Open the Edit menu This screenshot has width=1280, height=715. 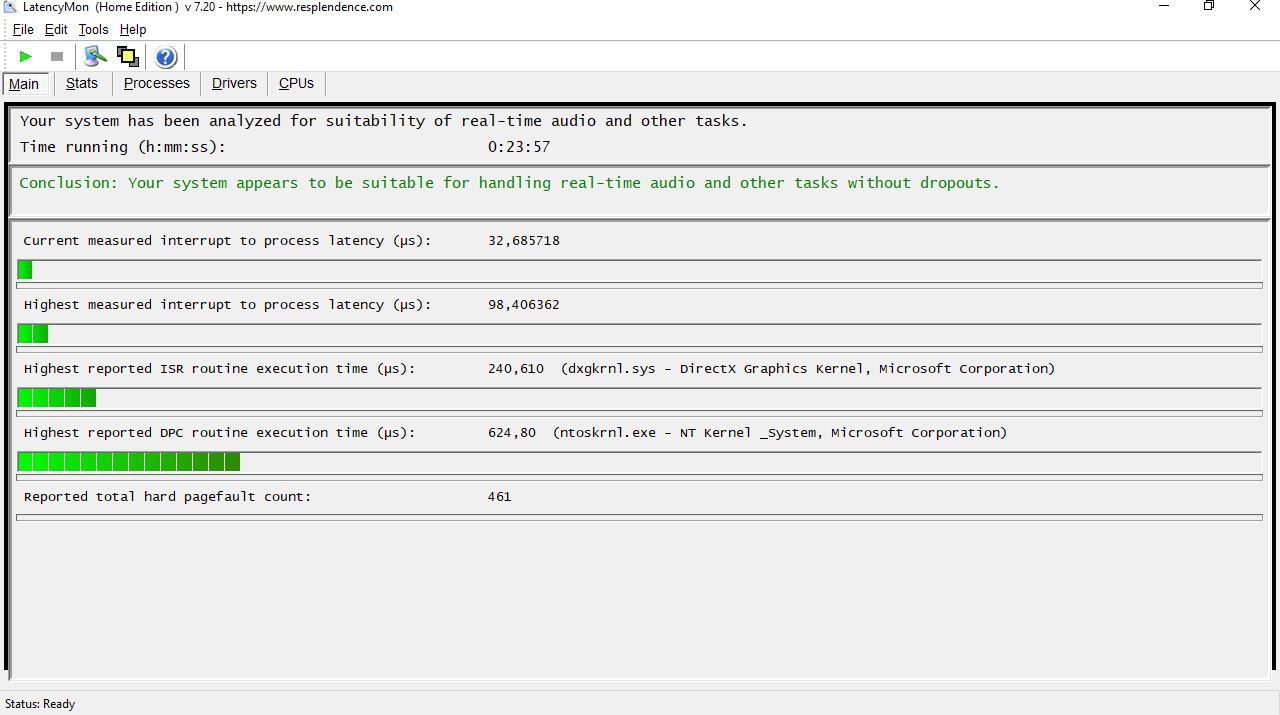click(x=56, y=30)
